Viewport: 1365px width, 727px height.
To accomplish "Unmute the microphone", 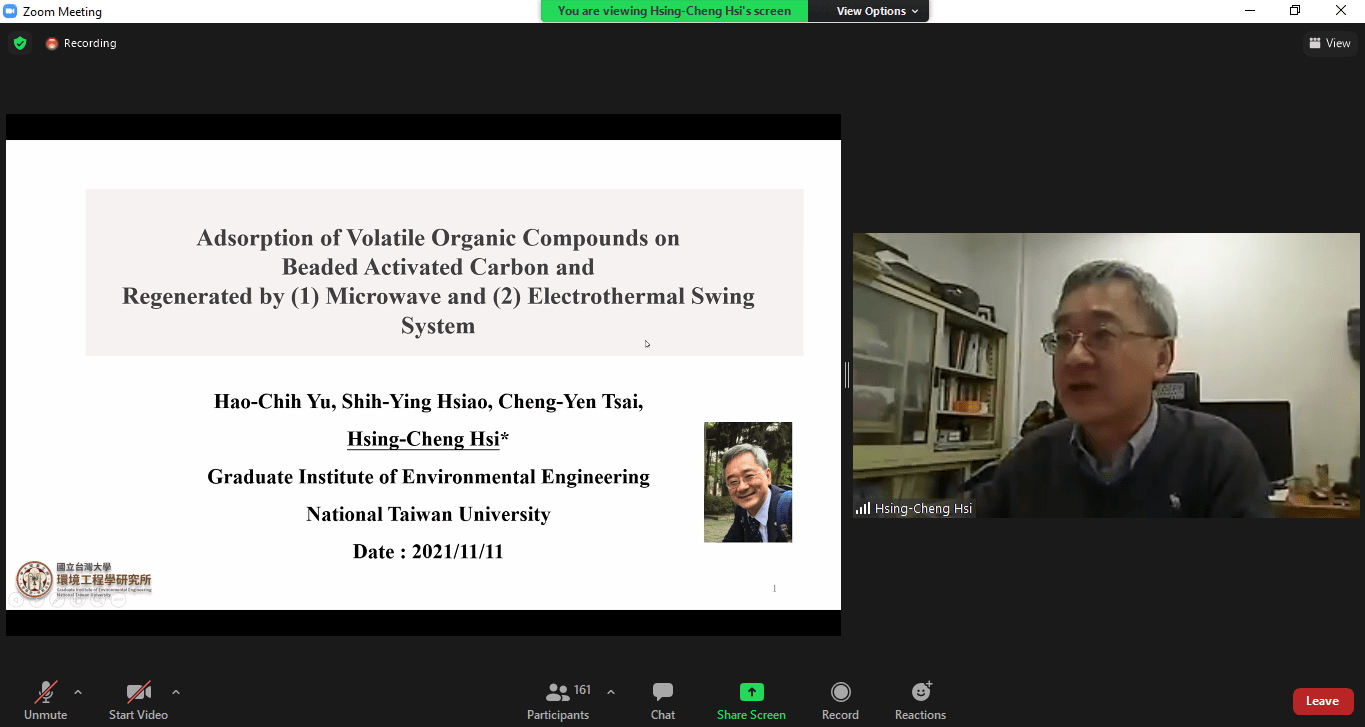I will tap(46, 699).
